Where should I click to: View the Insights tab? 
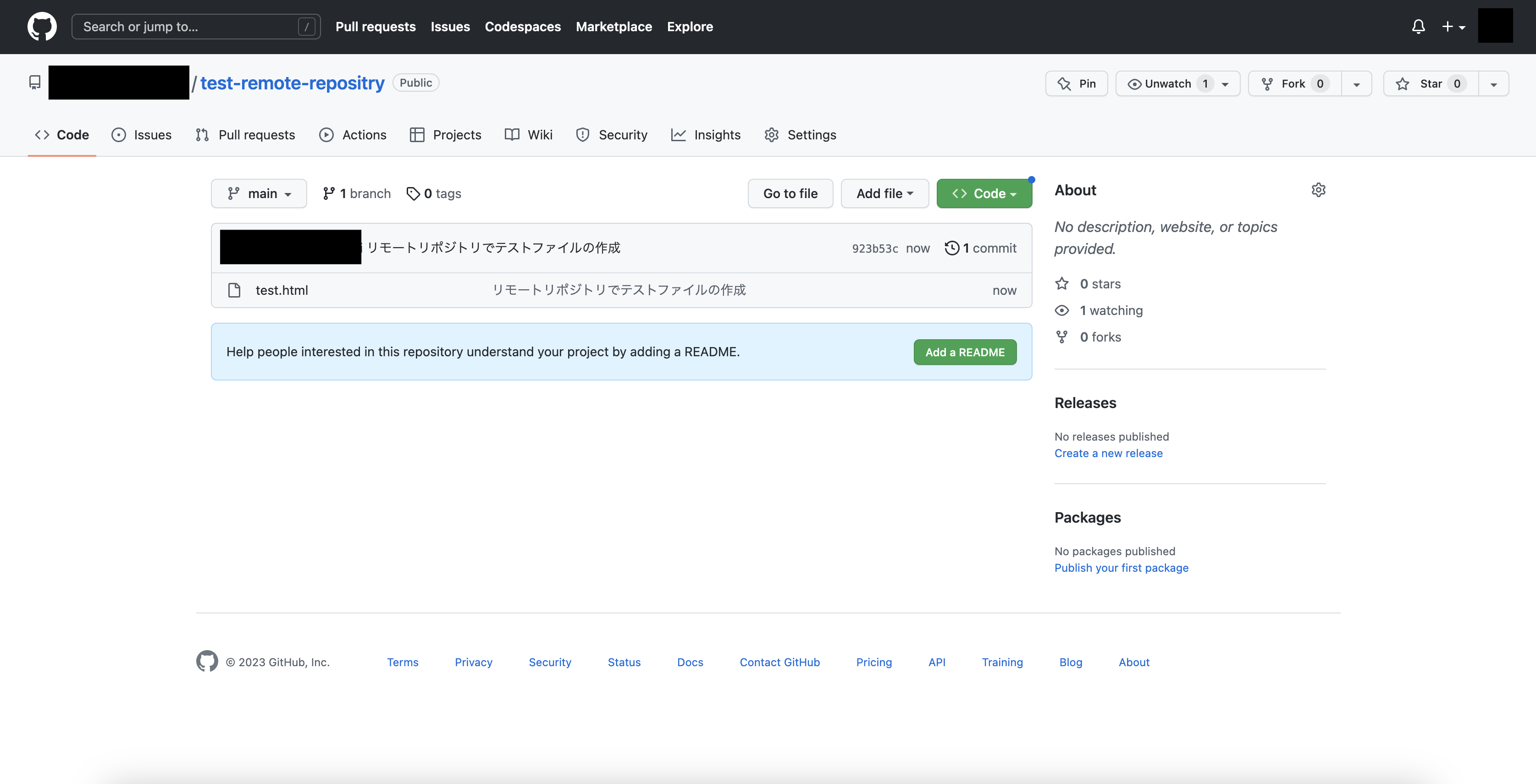(706, 135)
